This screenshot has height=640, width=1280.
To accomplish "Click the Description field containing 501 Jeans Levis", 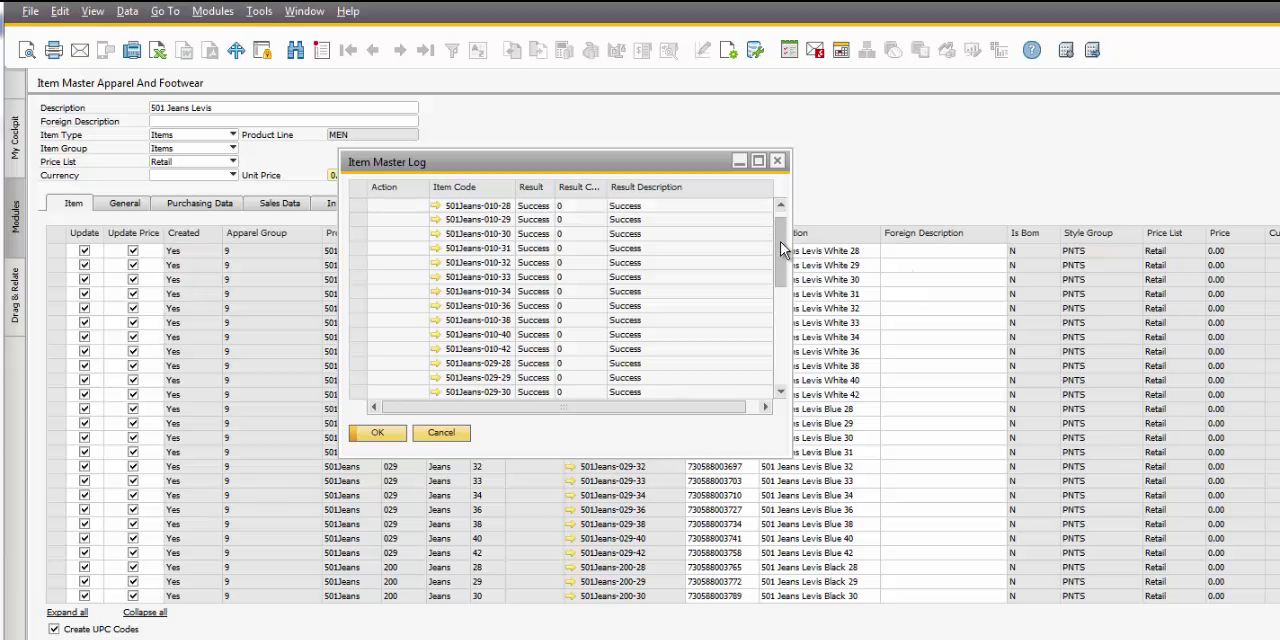I will point(283,108).
